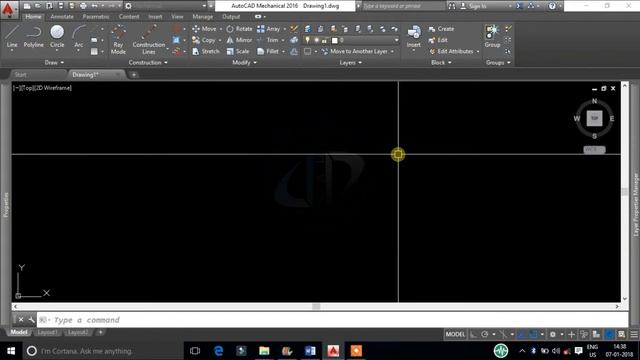The width and height of the screenshot is (640, 360).
Task: Open customization menu on status bar
Action: coord(634,334)
